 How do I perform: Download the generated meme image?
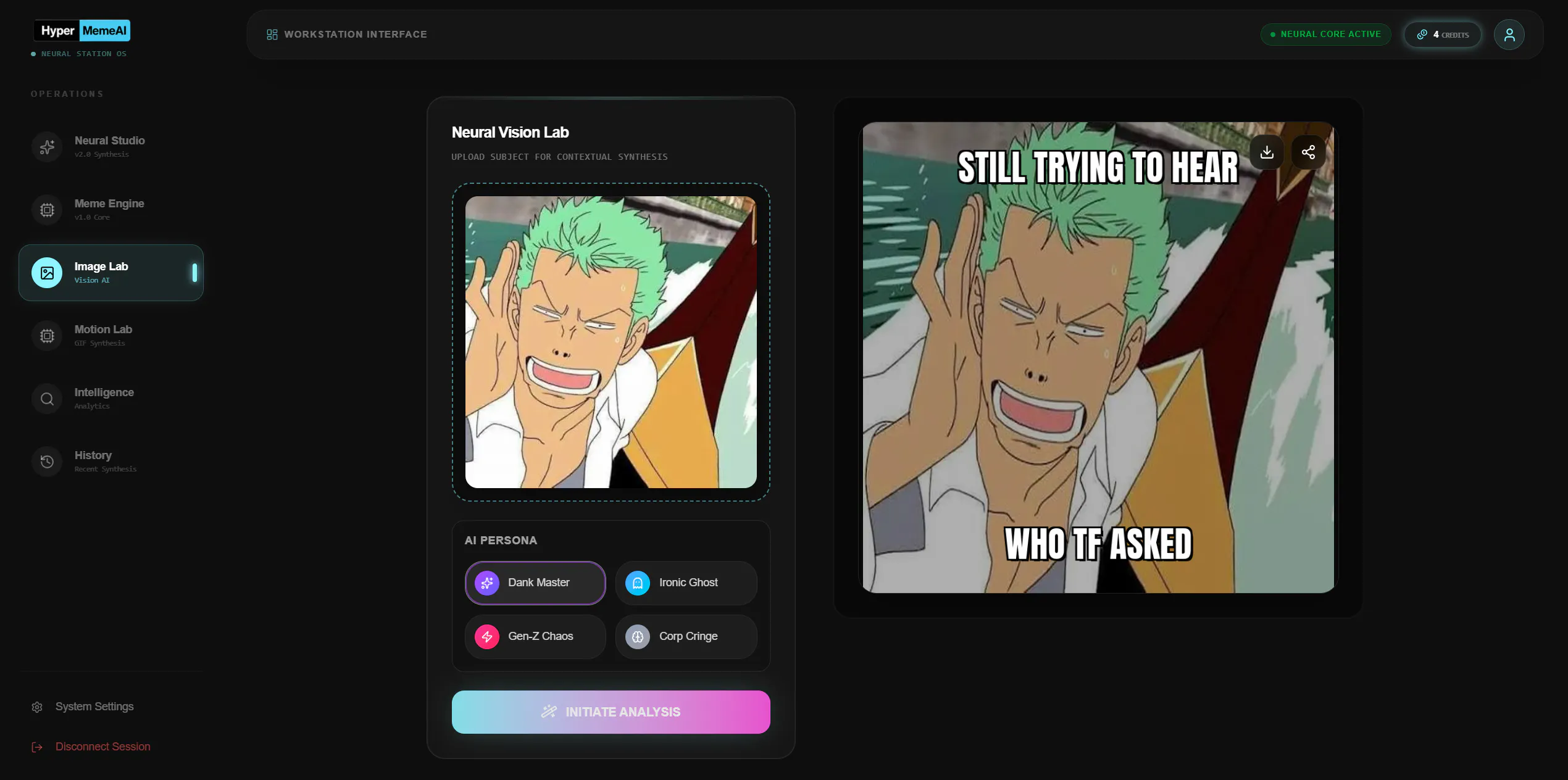(x=1267, y=152)
